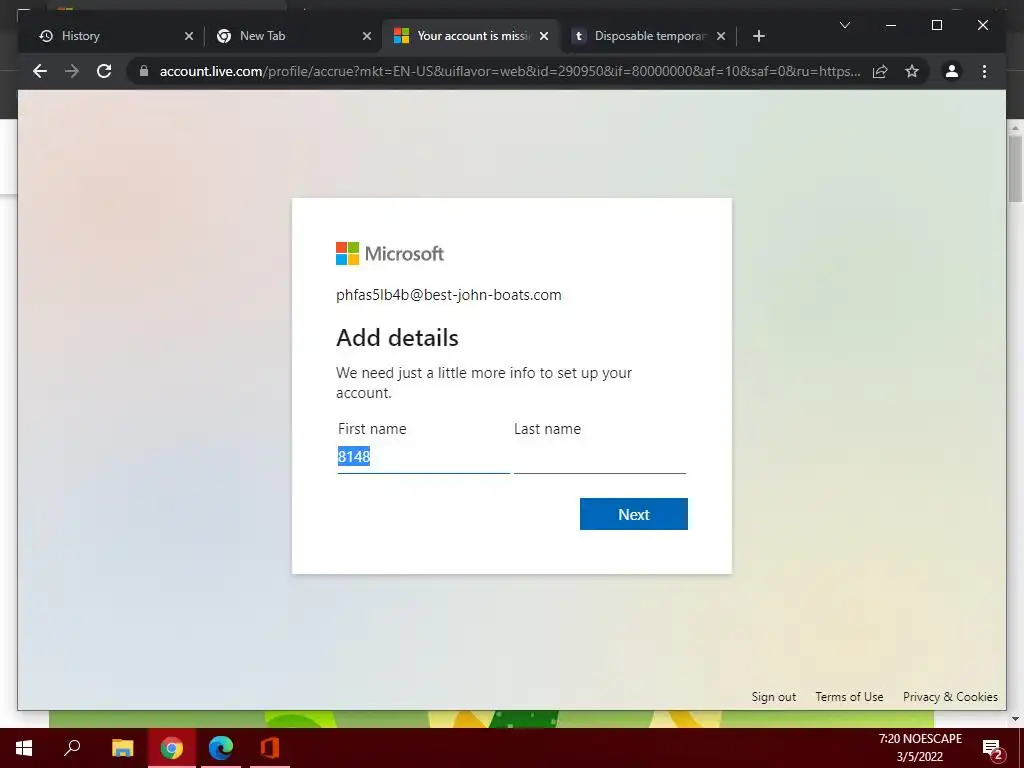Click the email phfas5lb4b@best-john-boats.com
The image size is (1024, 768).
point(449,295)
